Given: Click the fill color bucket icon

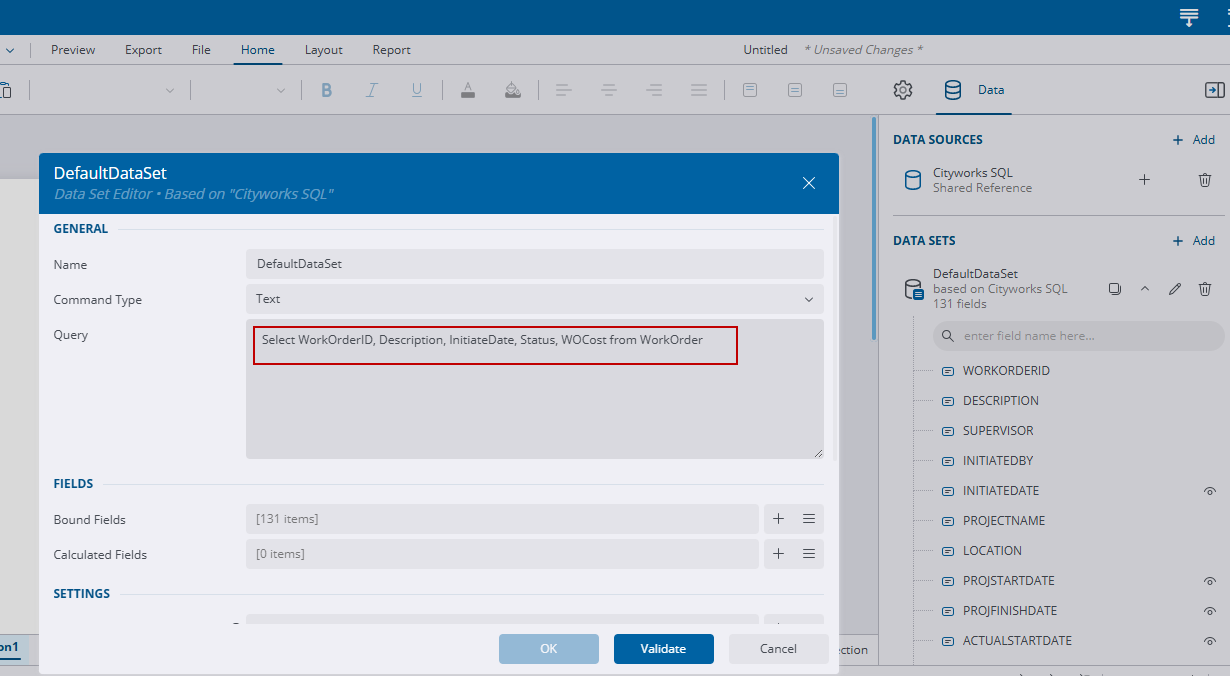Looking at the screenshot, I should point(513,90).
